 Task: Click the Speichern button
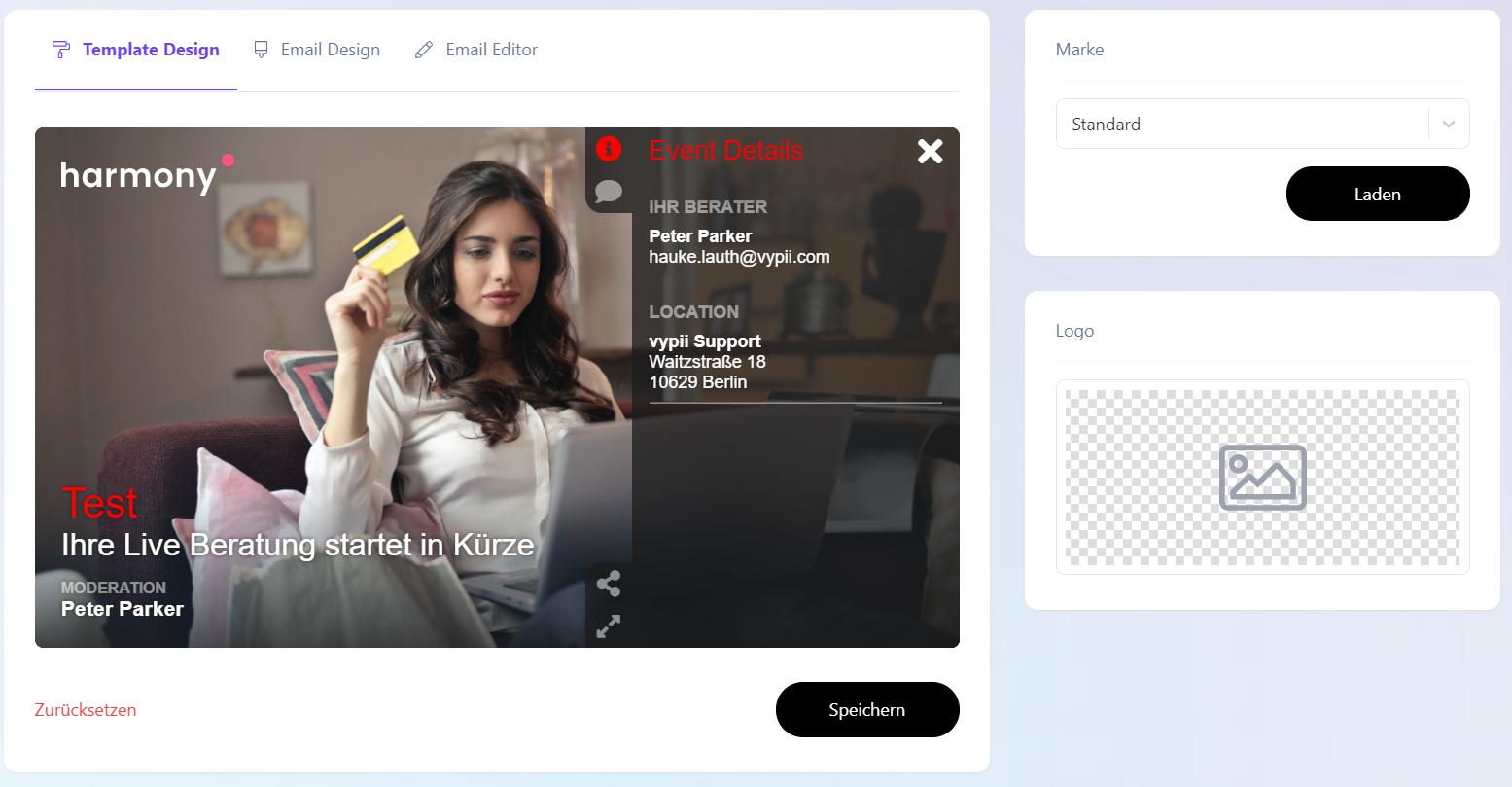[867, 710]
